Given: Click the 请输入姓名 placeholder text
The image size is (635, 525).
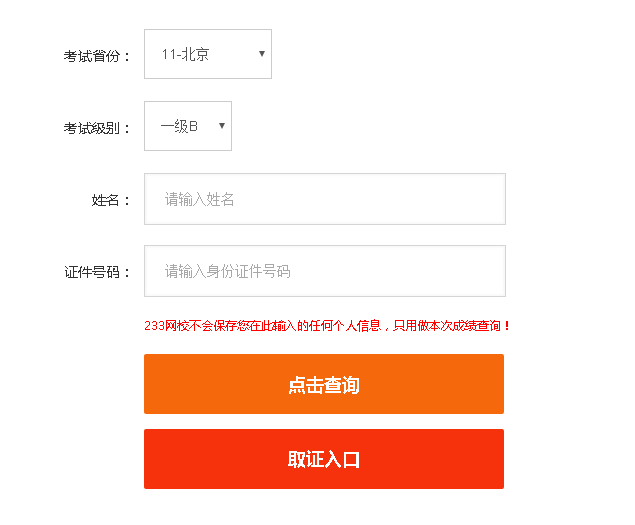Looking at the screenshot, I should click(200, 199).
